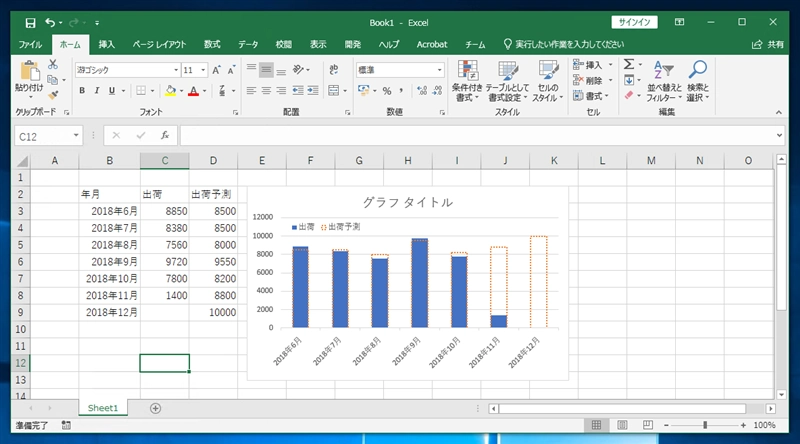Switch to page layout view
The image size is (800, 444).
(x=622, y=425)
